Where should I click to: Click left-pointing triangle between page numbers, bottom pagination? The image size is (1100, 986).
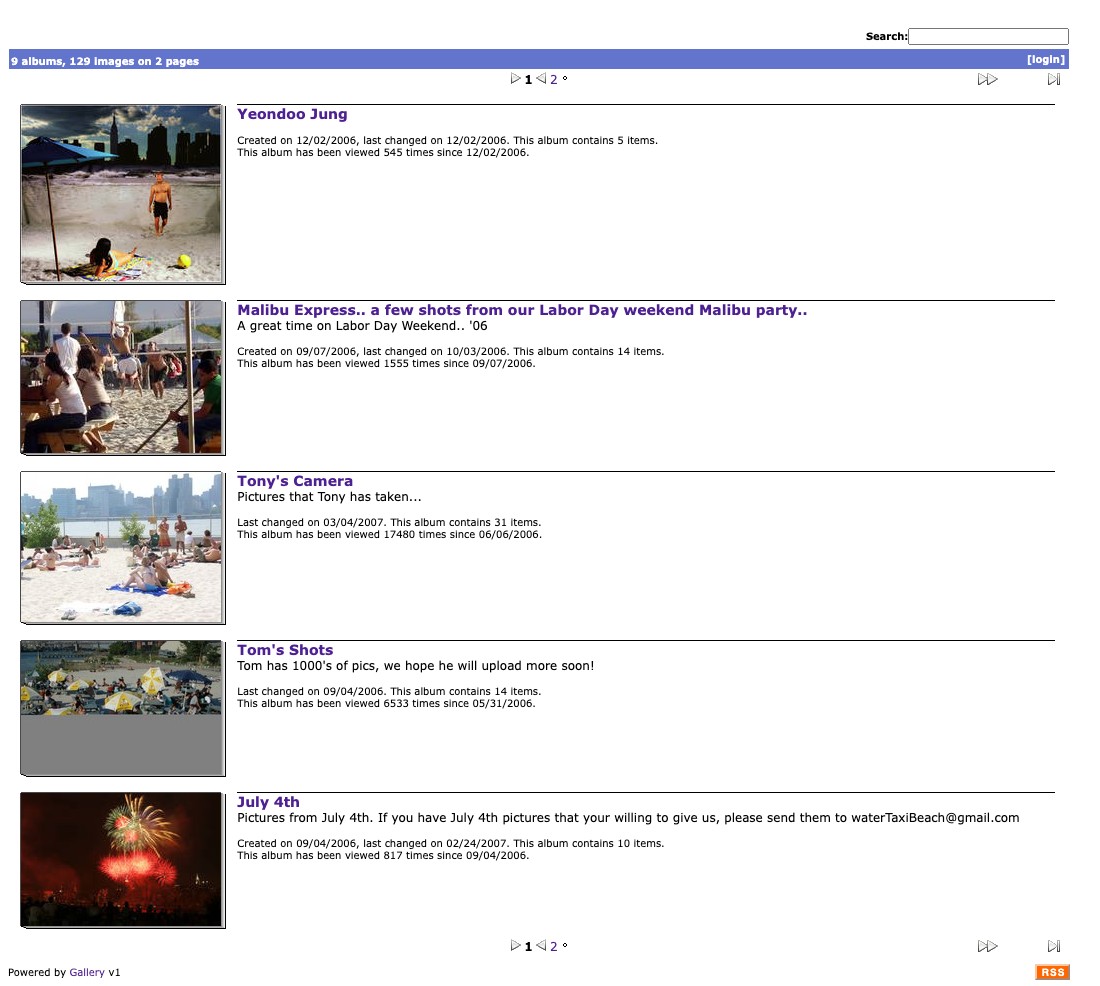541,945
